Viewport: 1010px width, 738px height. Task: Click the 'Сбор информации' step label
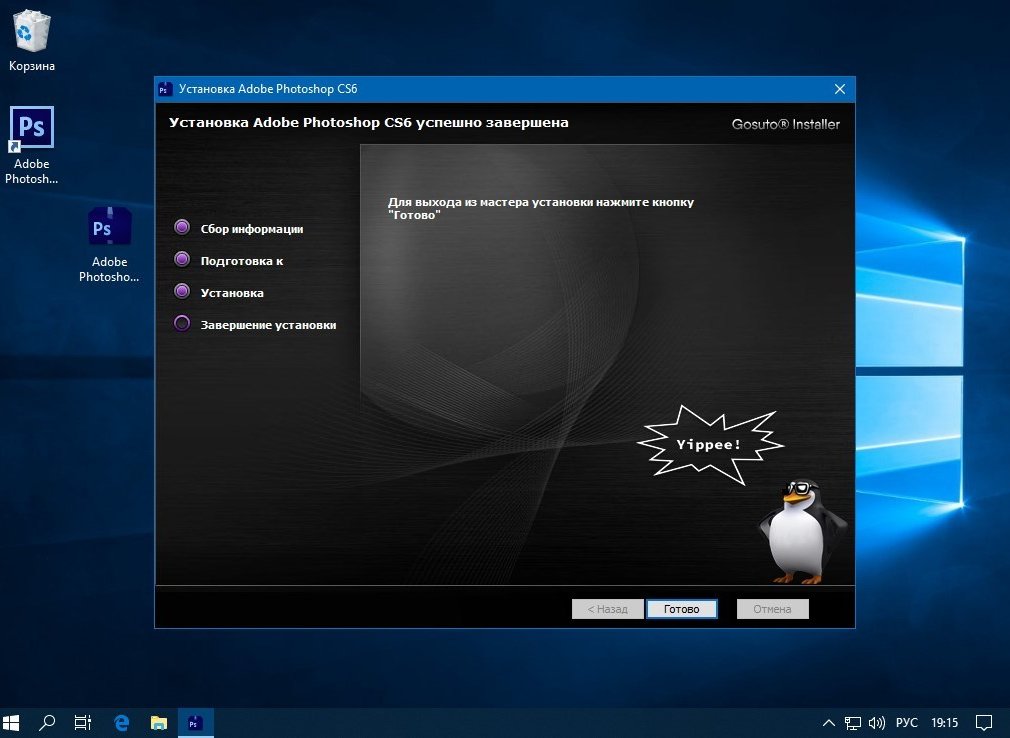252,229
